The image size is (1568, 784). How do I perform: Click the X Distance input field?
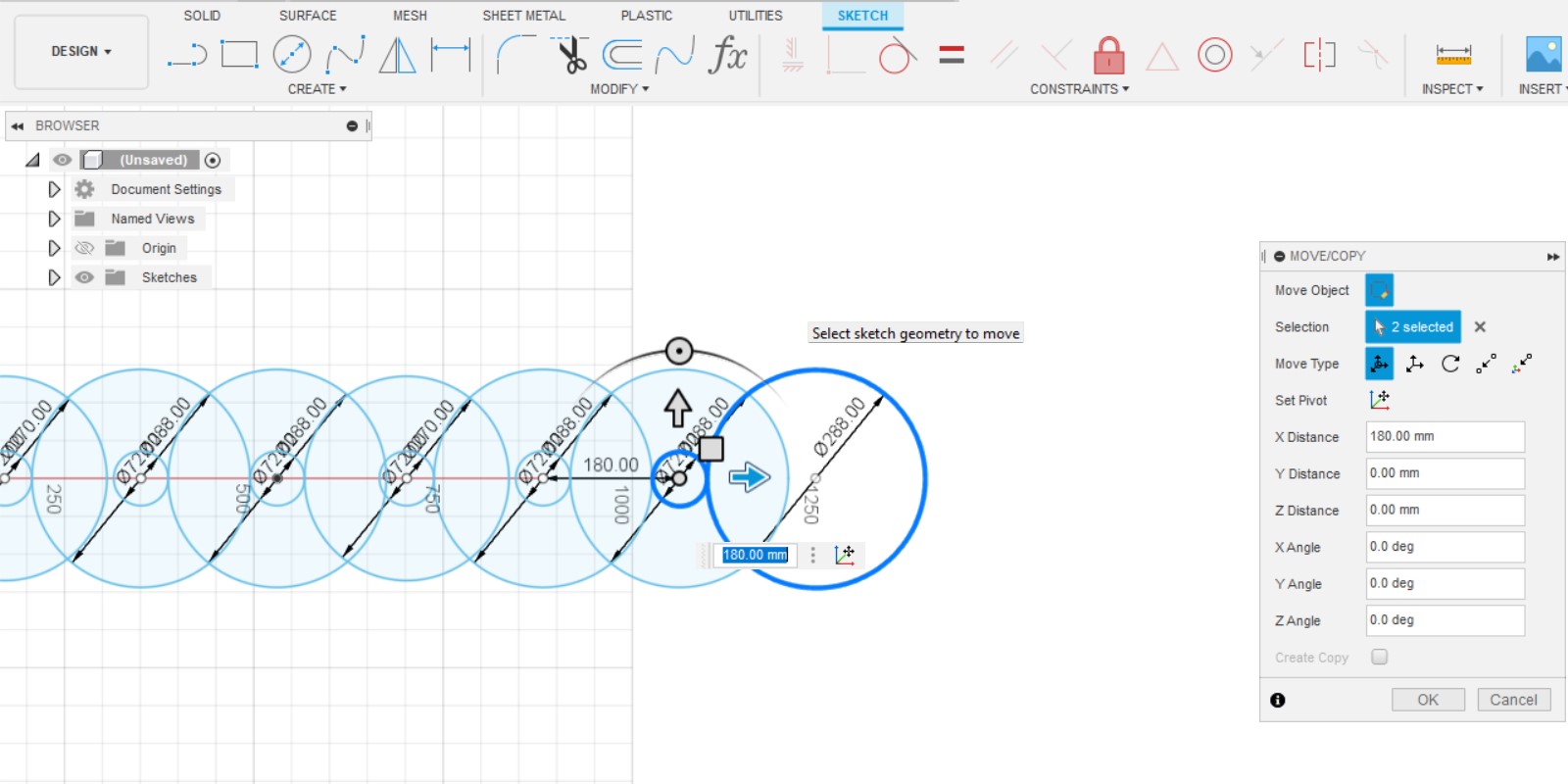tap(1445, 437)
